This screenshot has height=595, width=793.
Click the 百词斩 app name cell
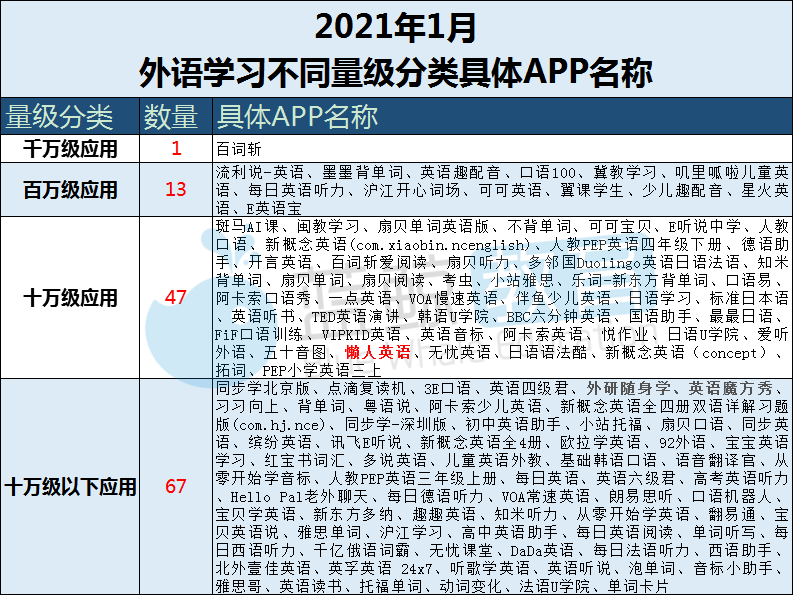237,149
